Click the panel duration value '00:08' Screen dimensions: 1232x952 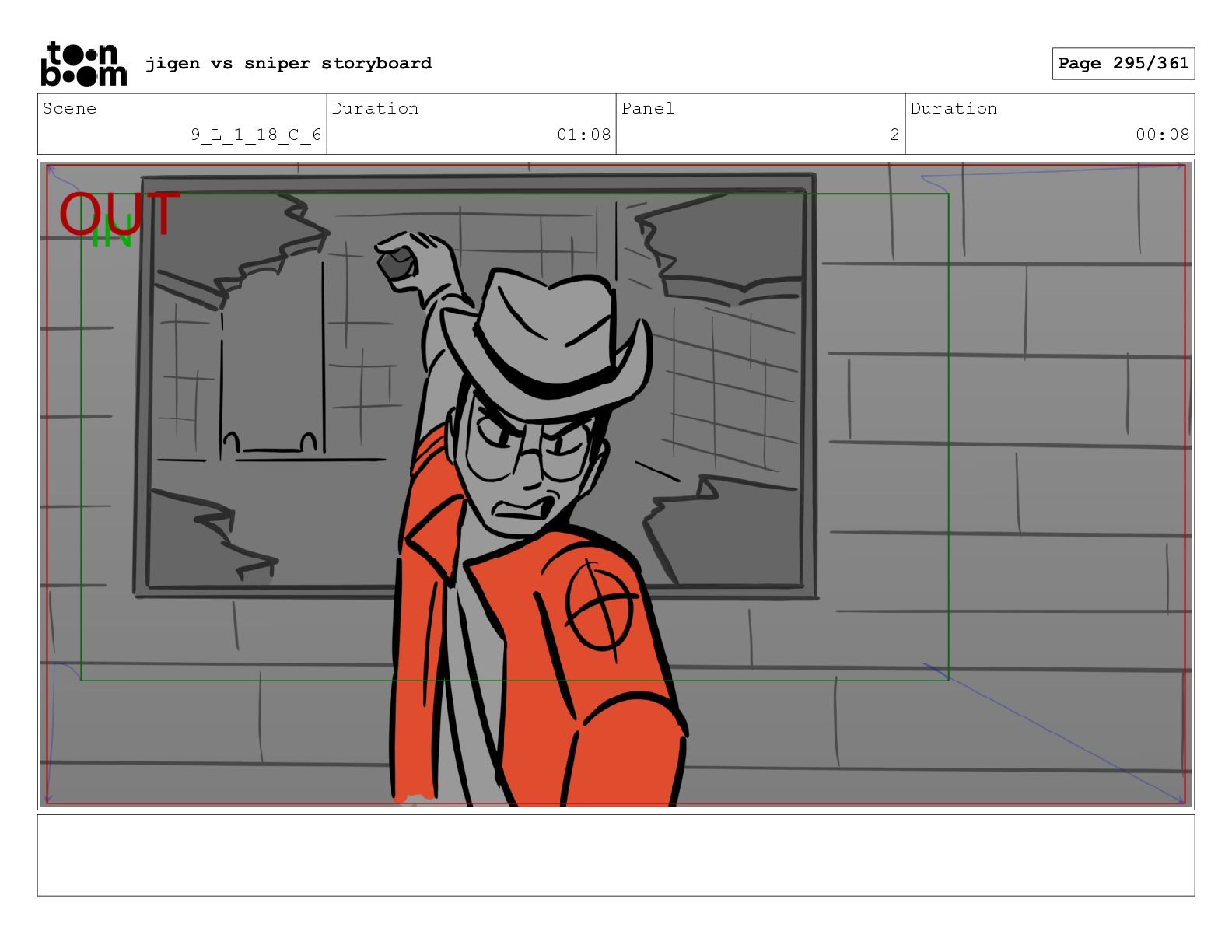(1162, 135)
